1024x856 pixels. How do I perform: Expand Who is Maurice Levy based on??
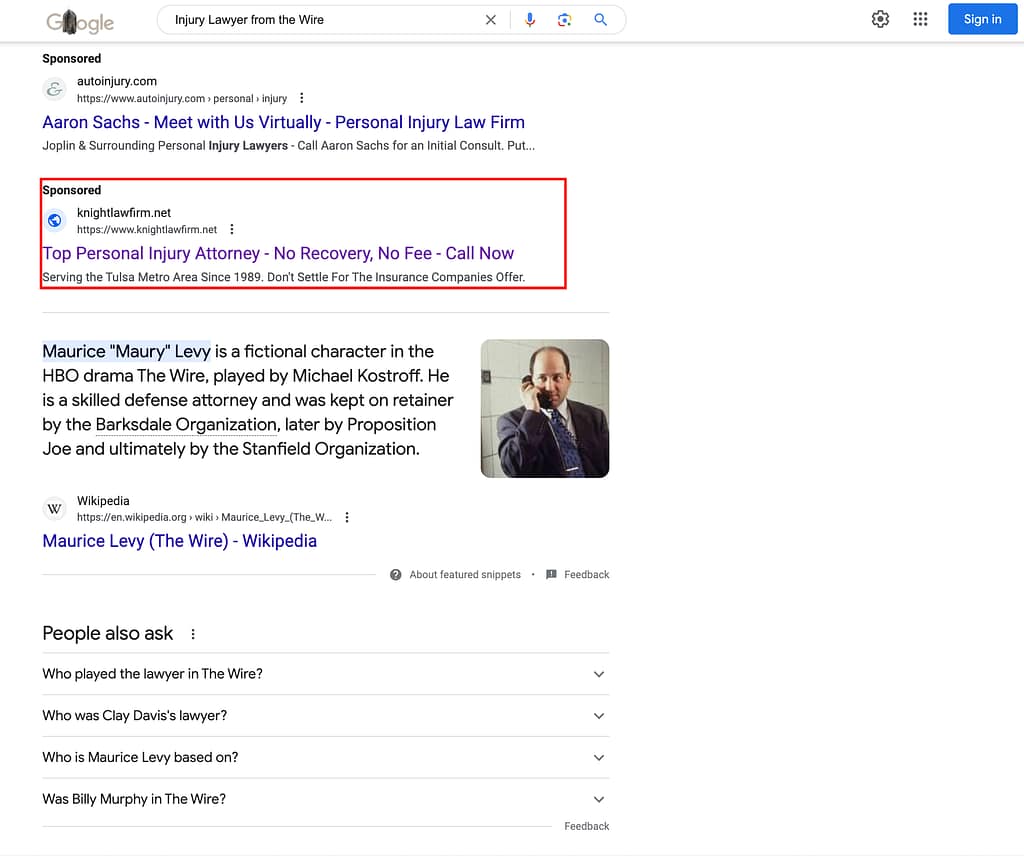[x=325, y=757]
